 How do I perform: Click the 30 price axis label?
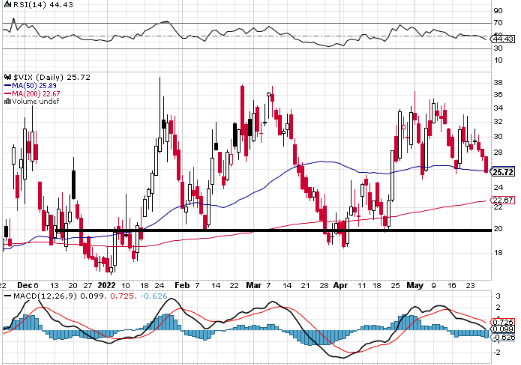498,137
